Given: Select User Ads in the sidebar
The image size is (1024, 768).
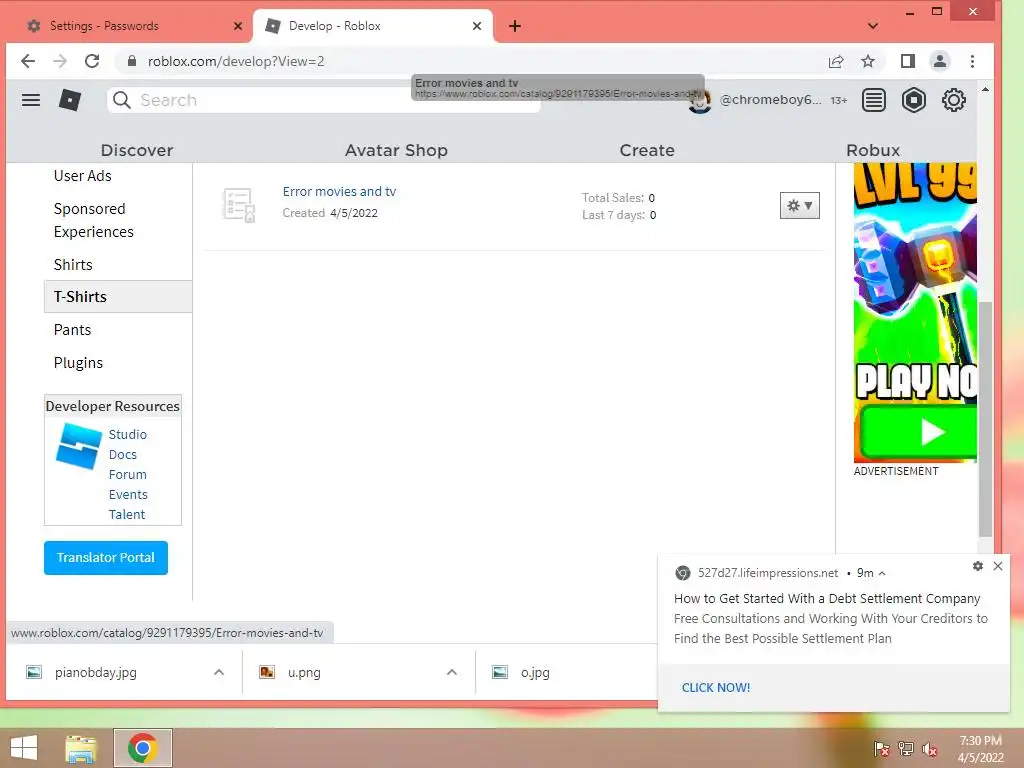Looking at the screenshot, I should coord(82,176).
